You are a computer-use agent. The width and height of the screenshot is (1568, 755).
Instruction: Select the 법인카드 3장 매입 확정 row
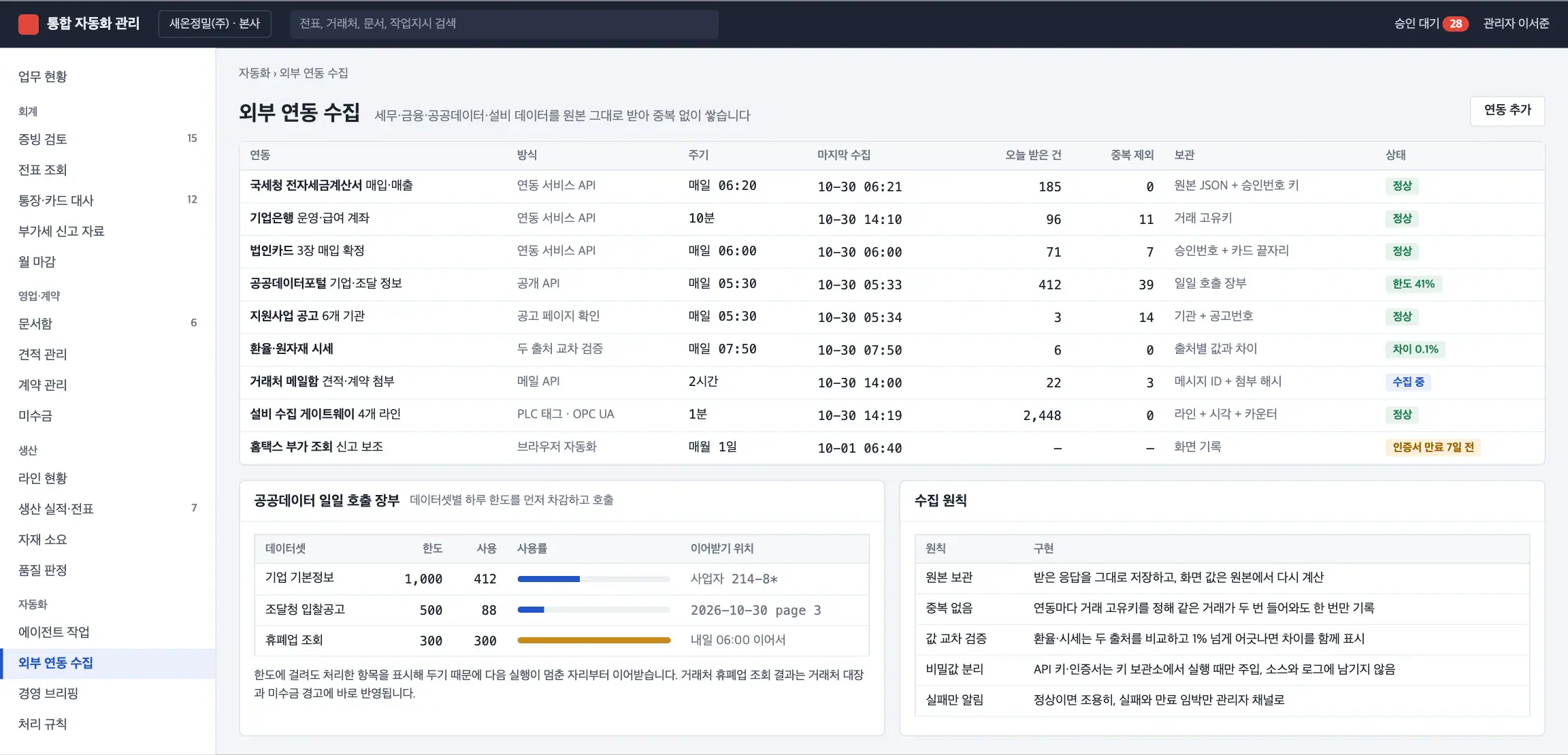click(892, 251)
